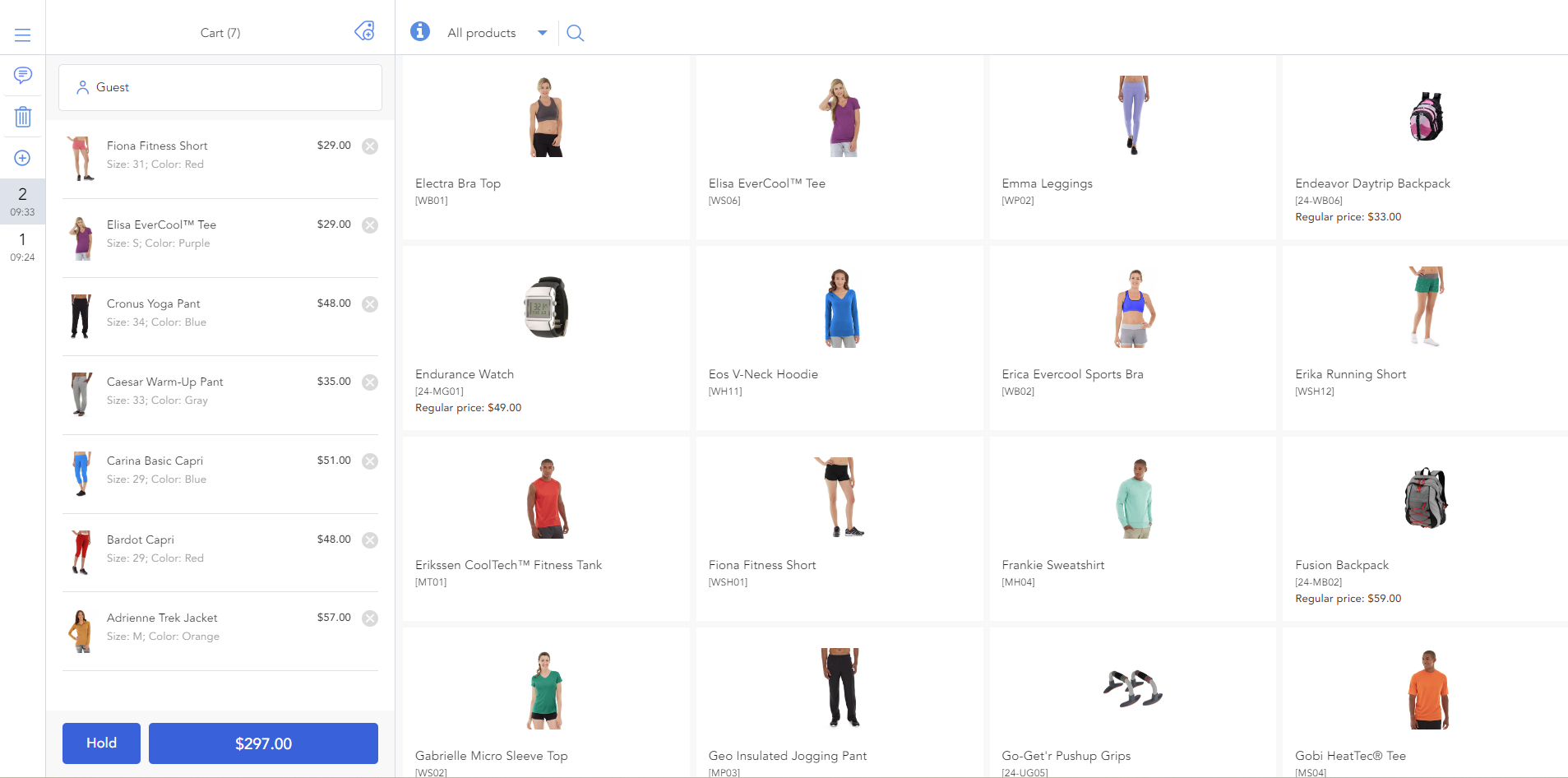Hold the current cart
This screenshot has height=778, width=1568.
tap(100, 743)
